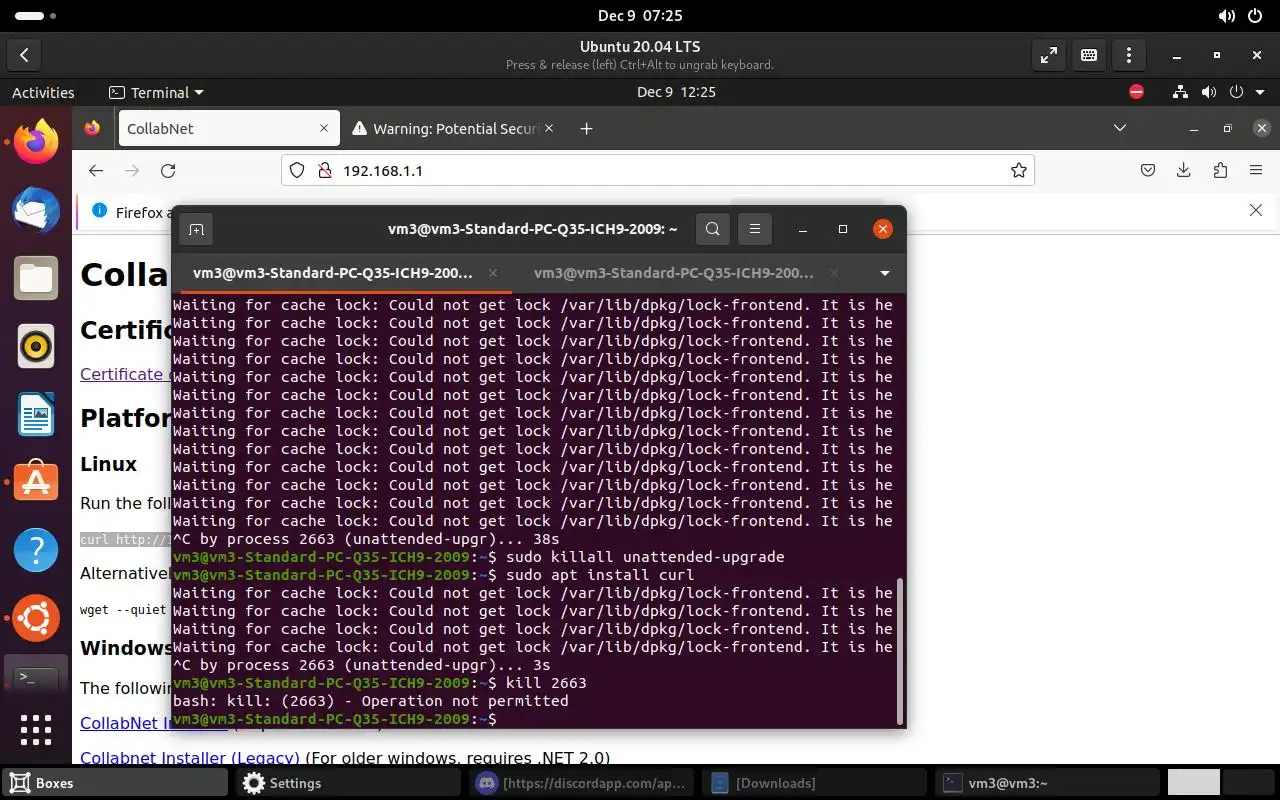The height and width of the screenshot is (800, 1280).
Task: Show Applications grid in the dock
Action: click(x=36, y=729)
